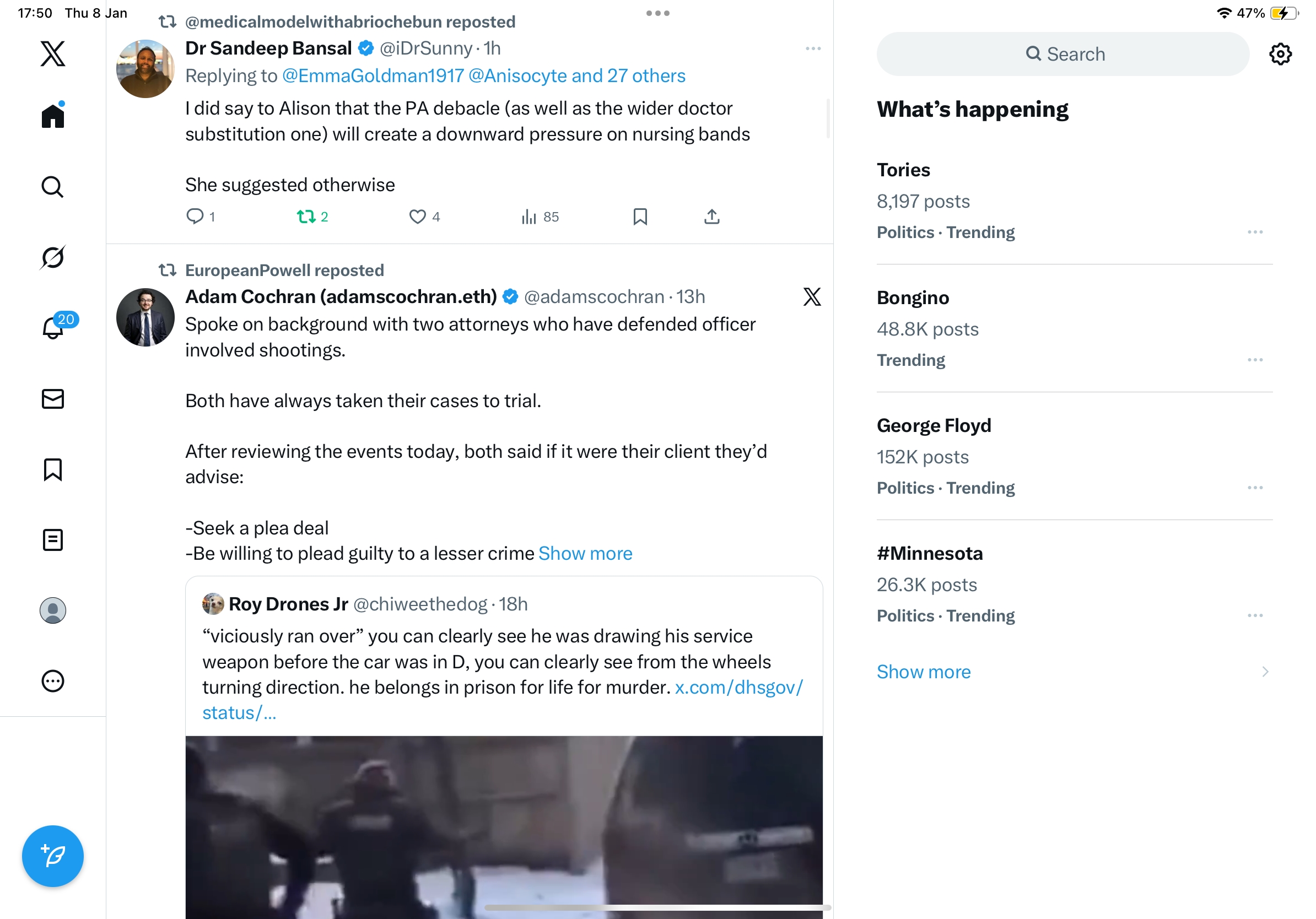Open the George Floyd trending topic

[x=934, y=426]
